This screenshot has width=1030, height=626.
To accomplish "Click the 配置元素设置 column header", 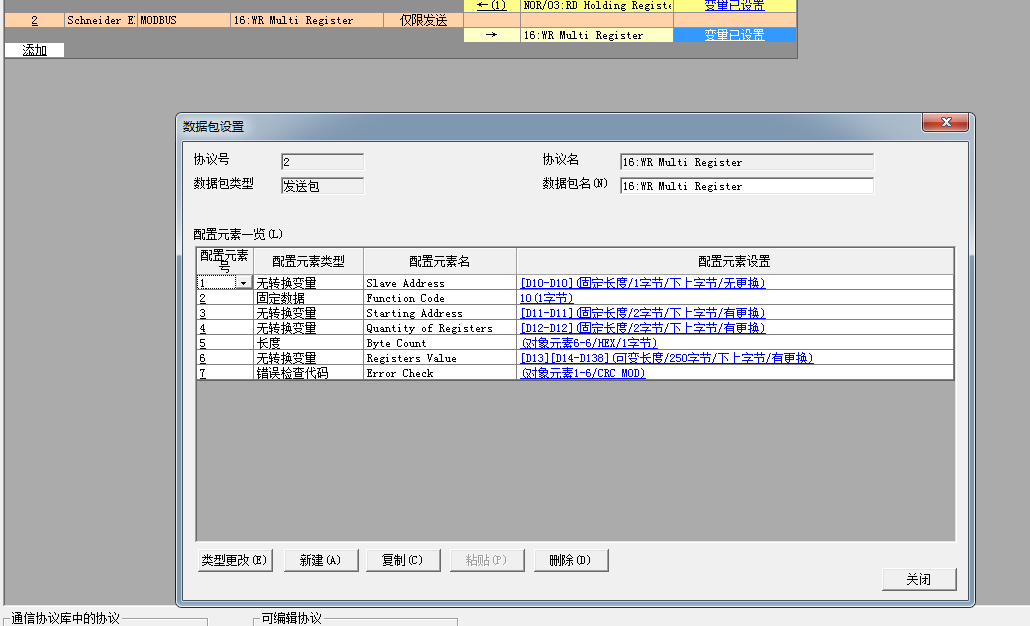I will pyautogui.click(x=734, y=261).
